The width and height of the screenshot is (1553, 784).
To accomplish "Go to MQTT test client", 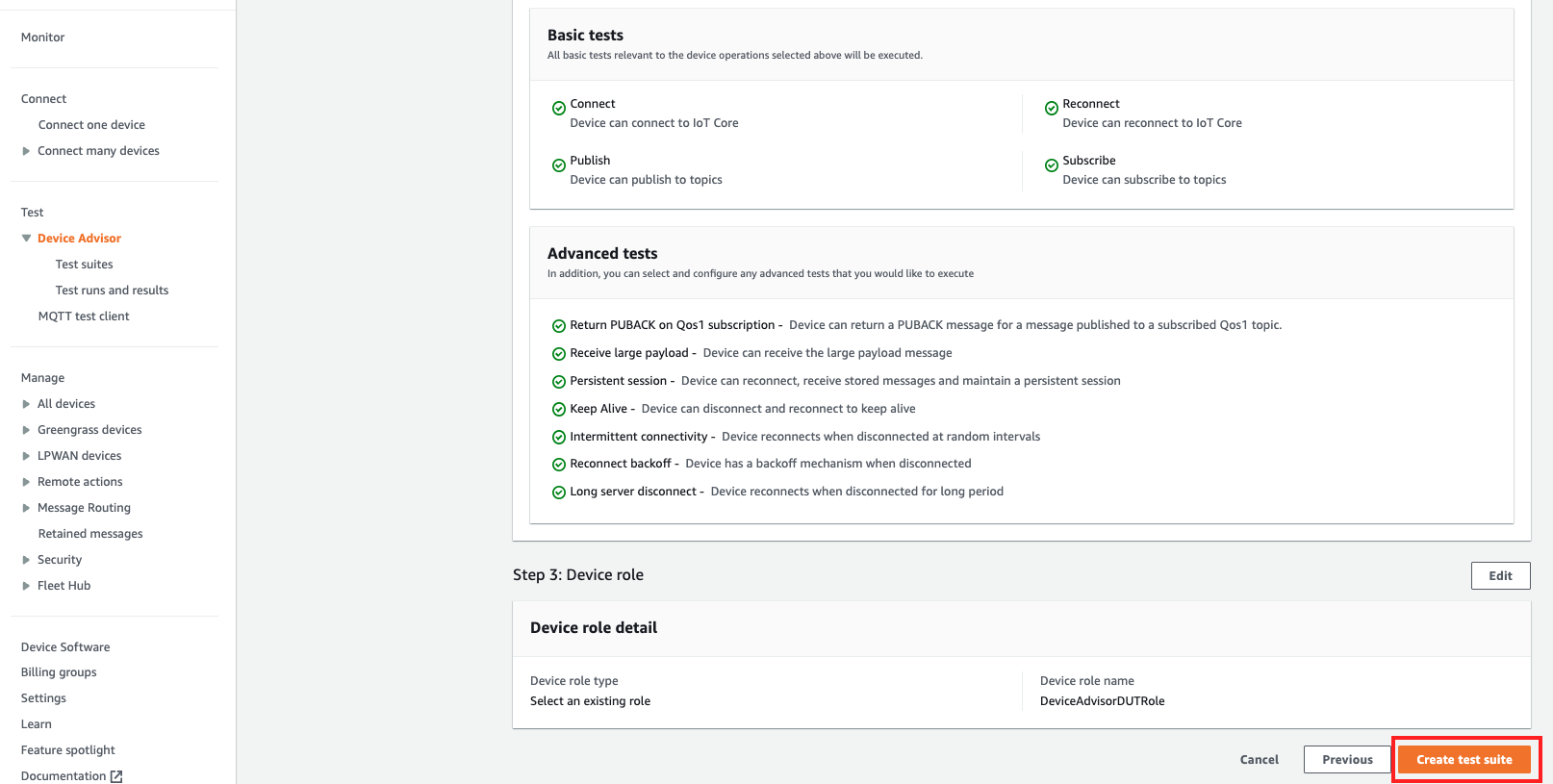I will coord(84,316).
